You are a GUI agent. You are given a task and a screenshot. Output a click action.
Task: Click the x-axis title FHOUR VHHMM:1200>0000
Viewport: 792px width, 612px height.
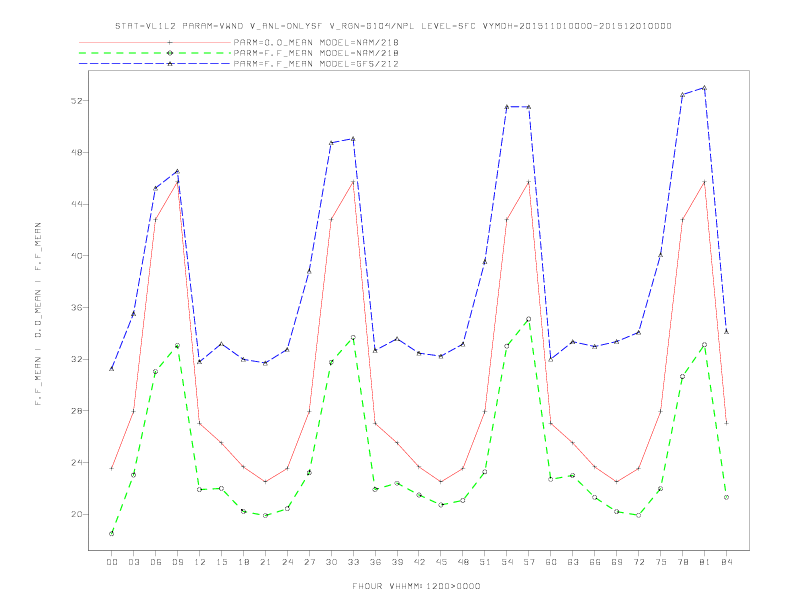pyautogui.click(x=416, y=586)
